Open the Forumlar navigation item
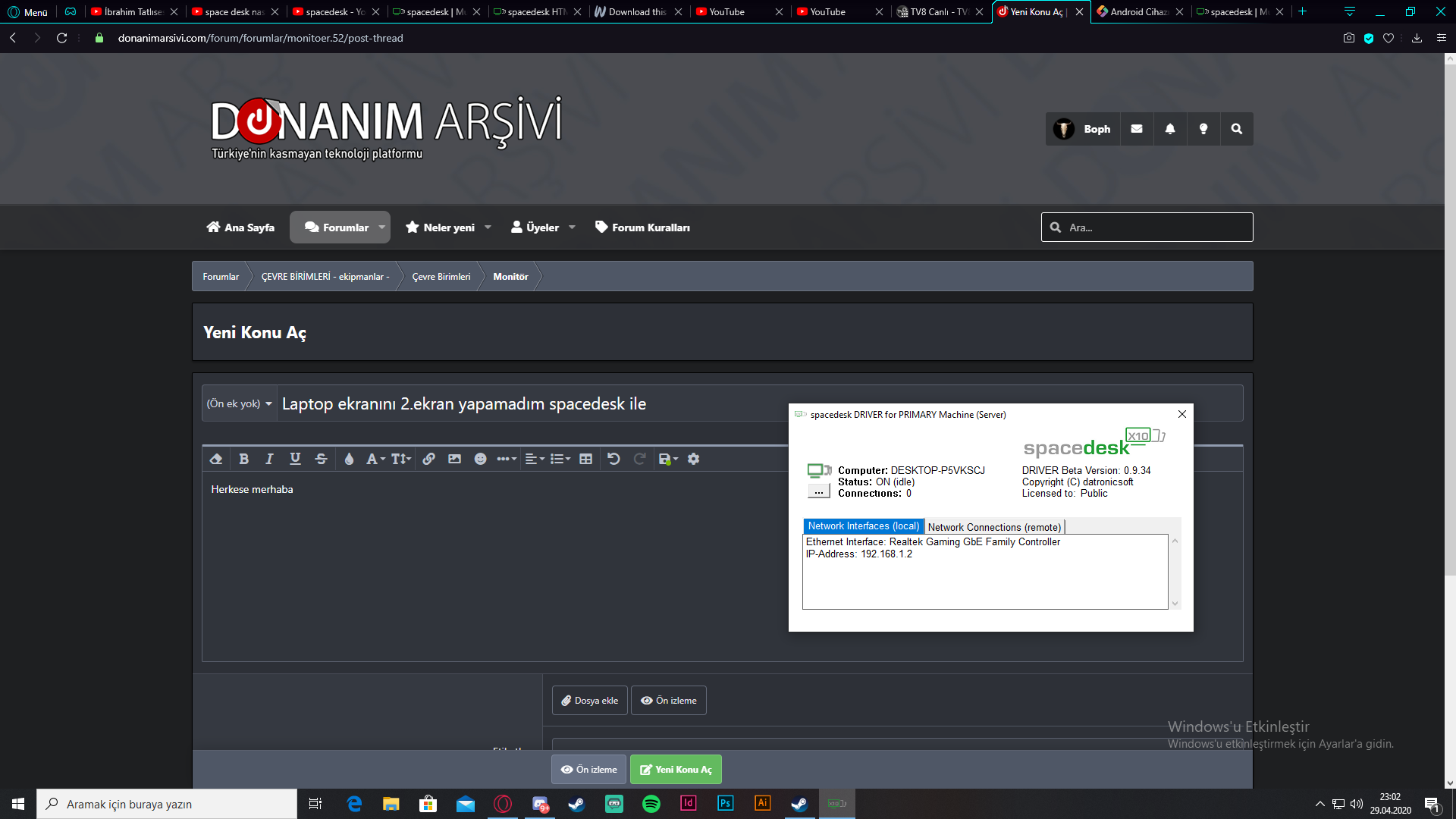 pos(335,227)
